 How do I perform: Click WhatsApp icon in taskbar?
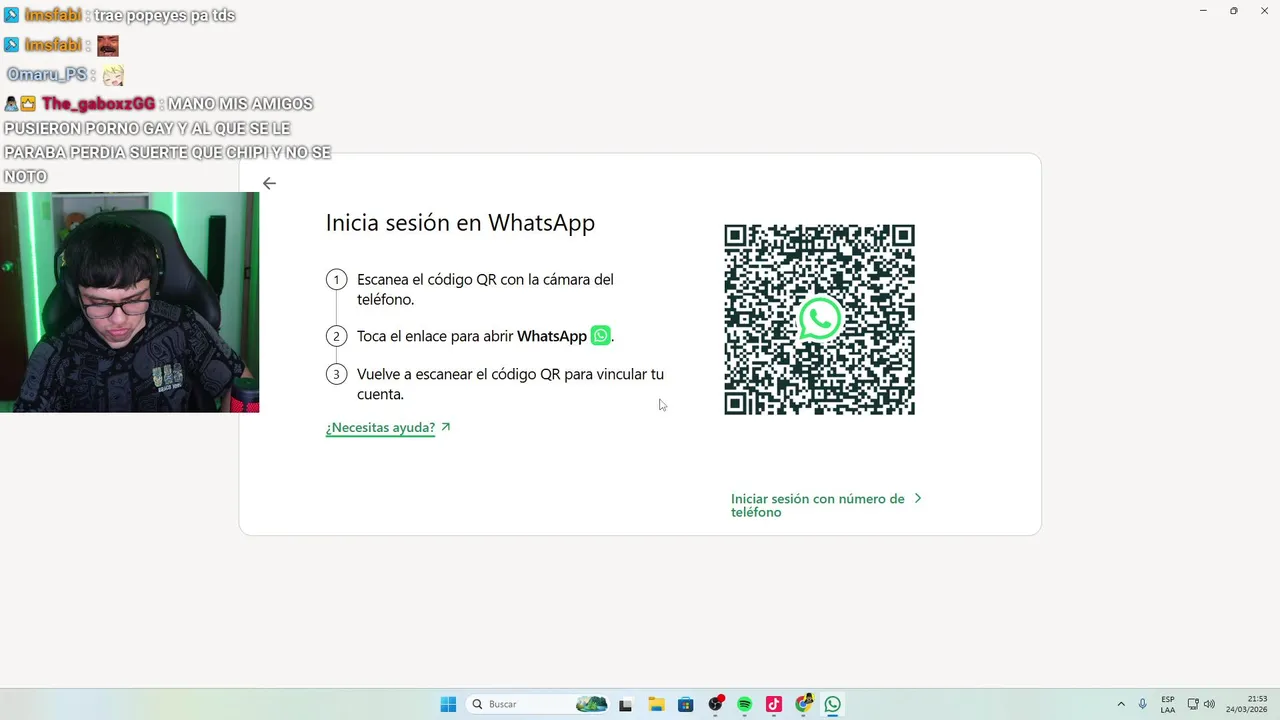coord(832,704)
